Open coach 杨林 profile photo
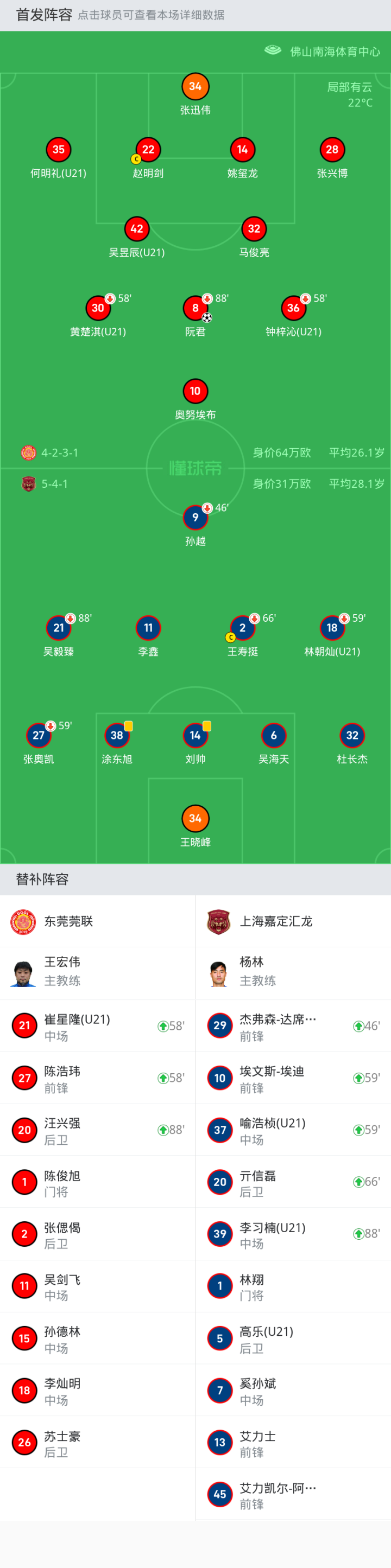This screenshot has height=1568, width=391. tap(219, 973)
